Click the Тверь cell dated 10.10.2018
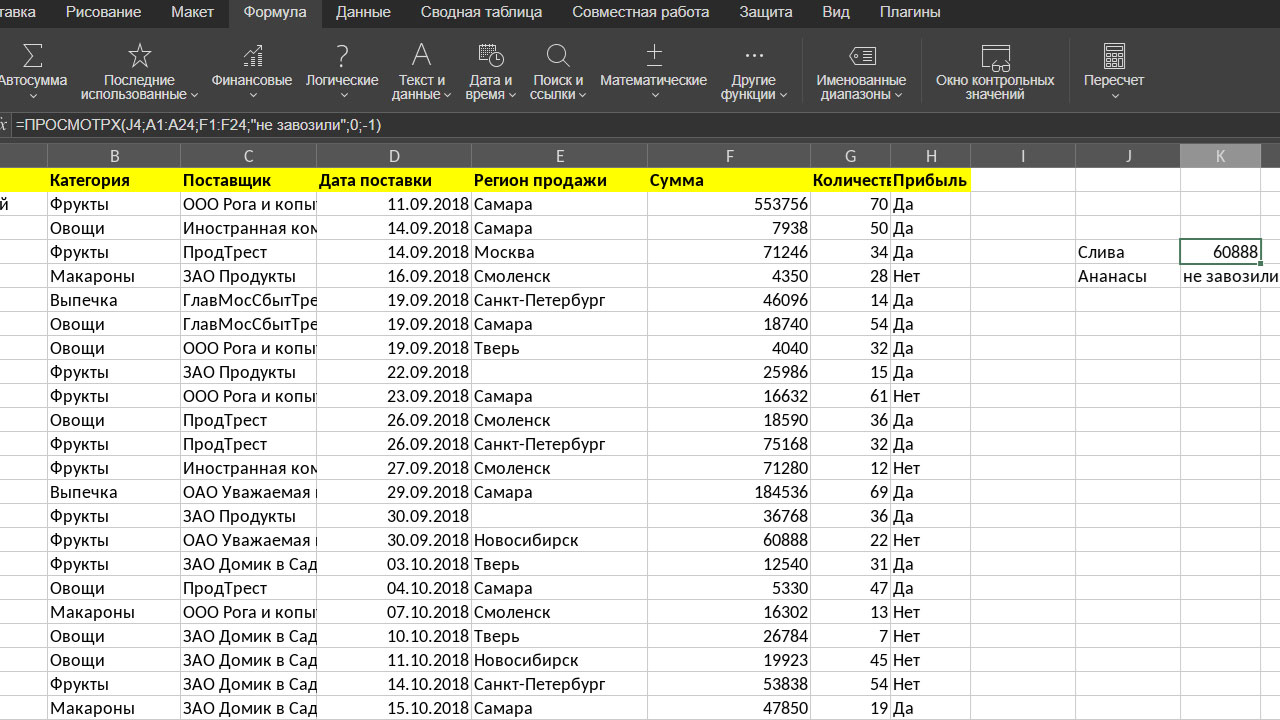Viewport: 1280px width, 720px height. 559,636
